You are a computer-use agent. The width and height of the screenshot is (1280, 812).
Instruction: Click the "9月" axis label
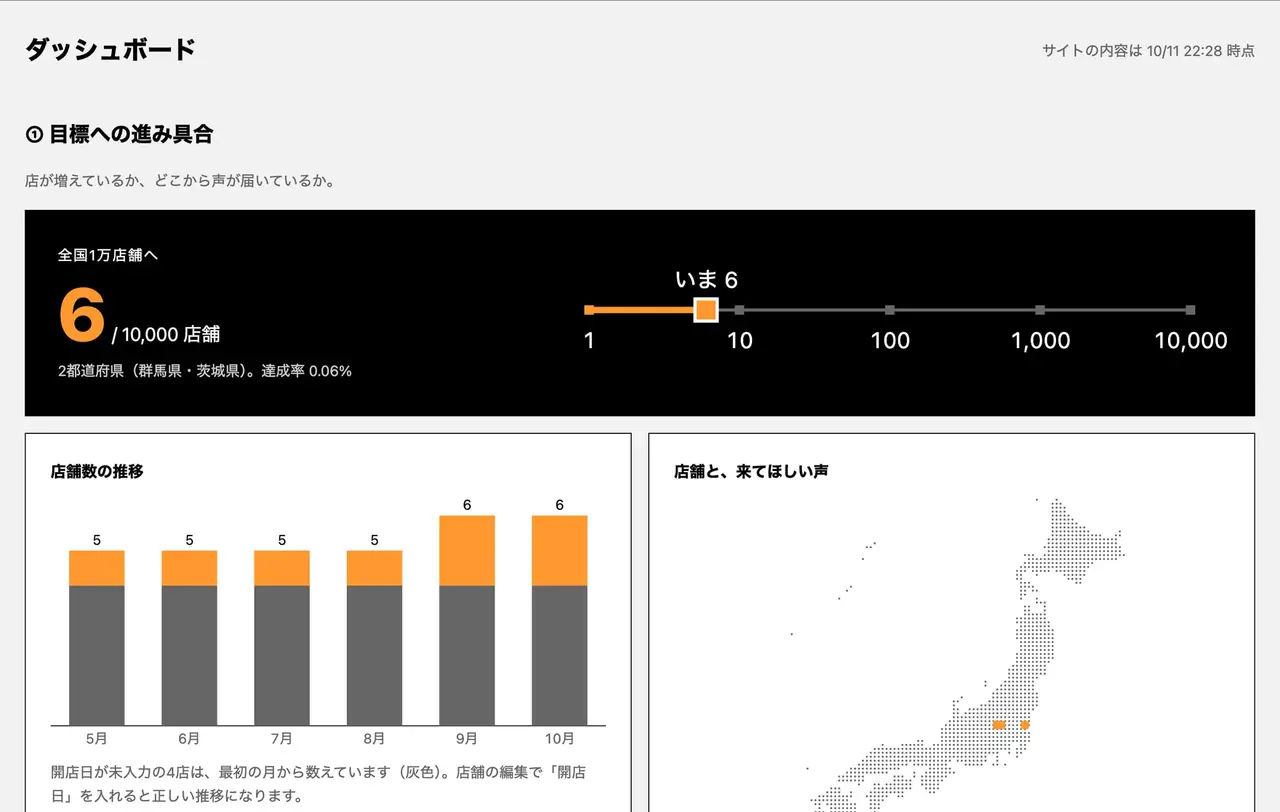pyautogui.click(x=467, y=739)
